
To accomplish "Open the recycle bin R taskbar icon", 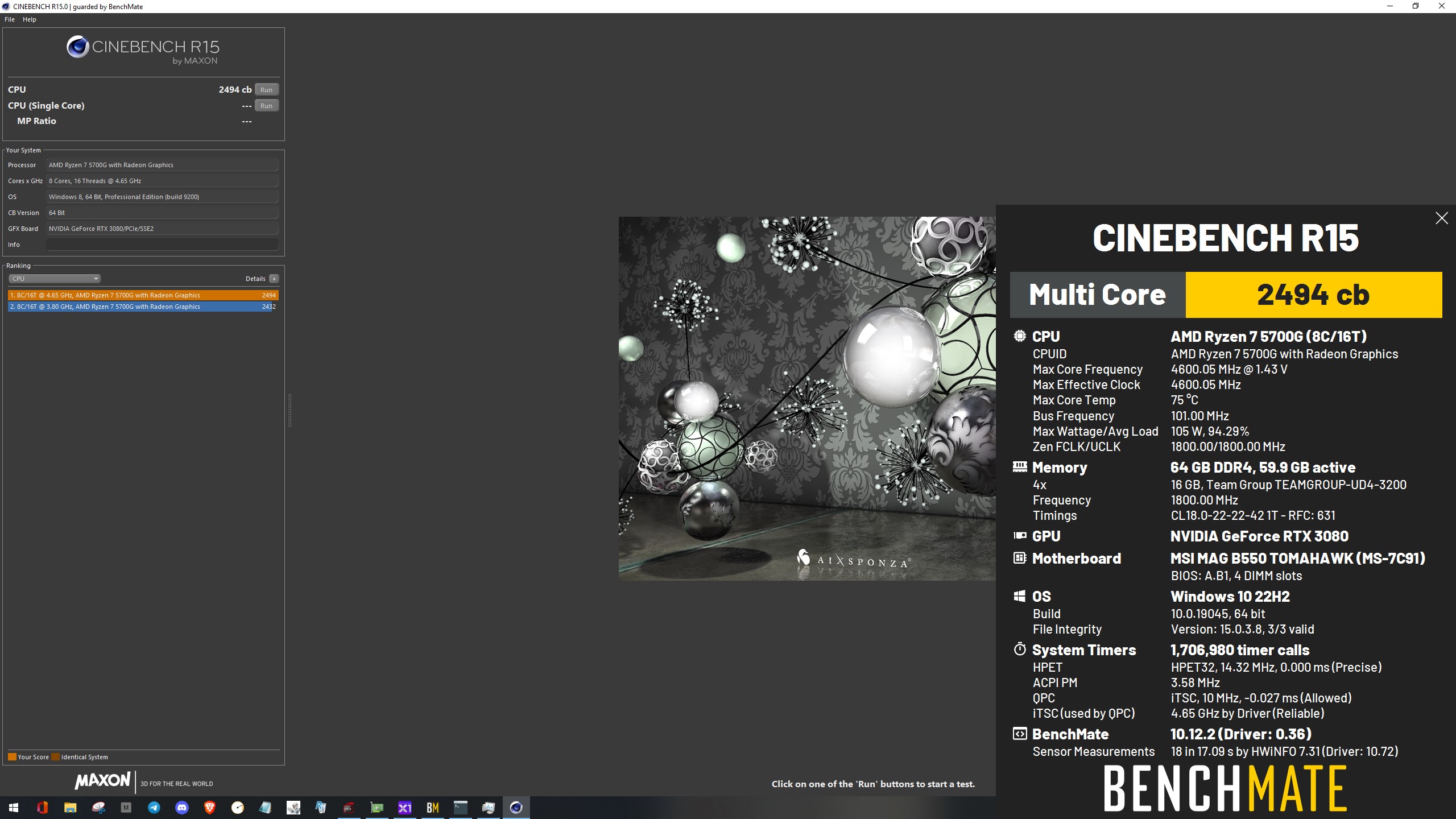I will [x=321, y=807].
